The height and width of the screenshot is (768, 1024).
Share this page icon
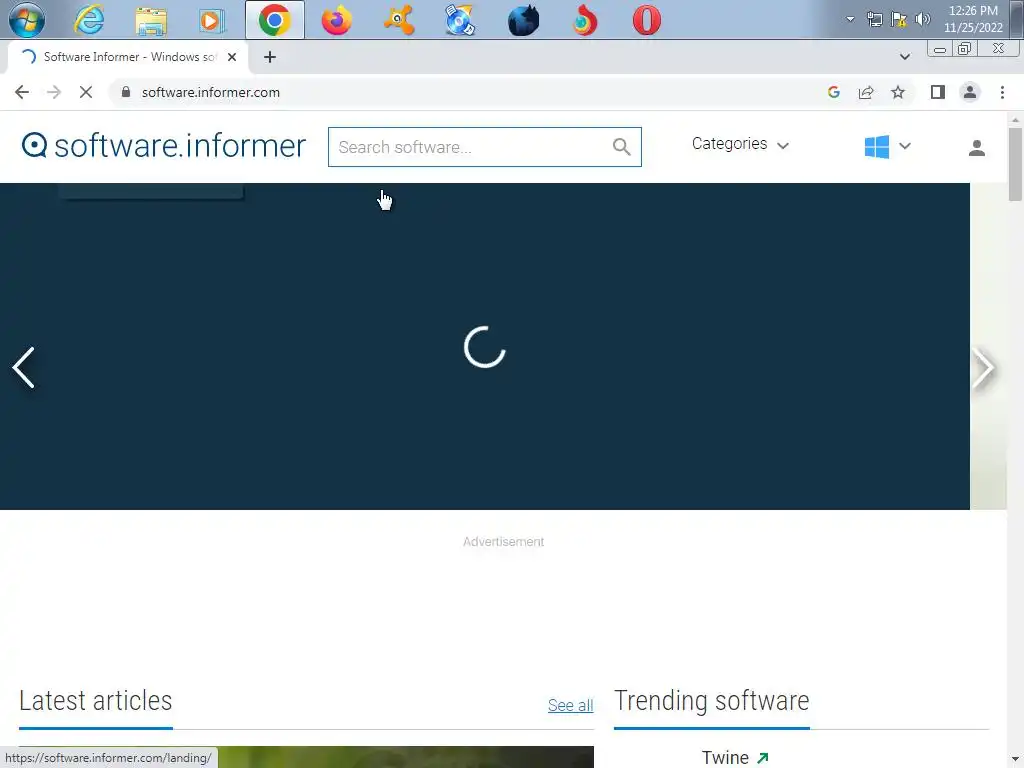866,92
